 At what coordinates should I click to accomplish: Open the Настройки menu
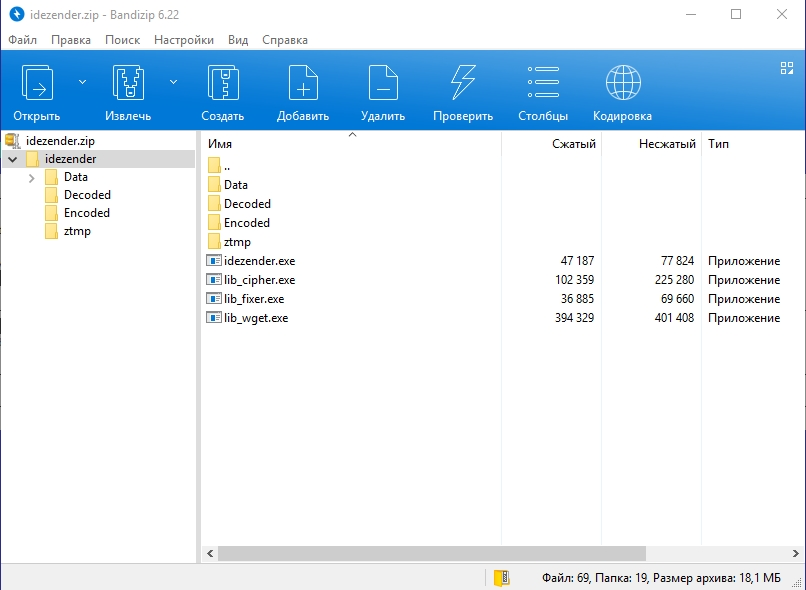coord(184,40)
